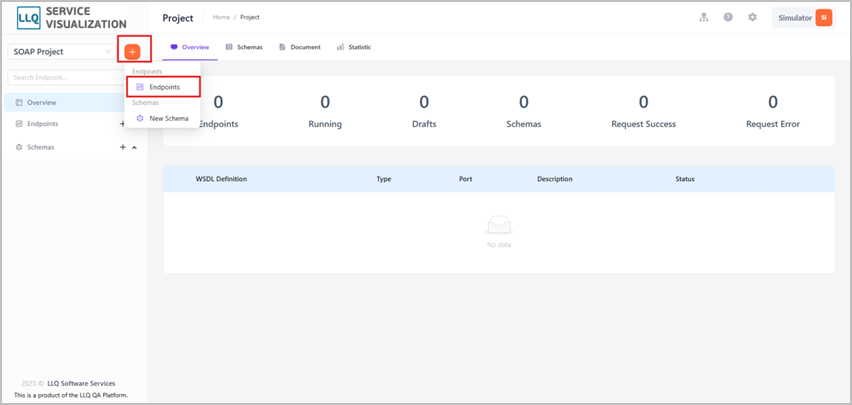Image resolution: width=852 pixels, height=405 pixels.
Task: Click the LLQ Service Visualization logo
Action: [x=72, y=18]
